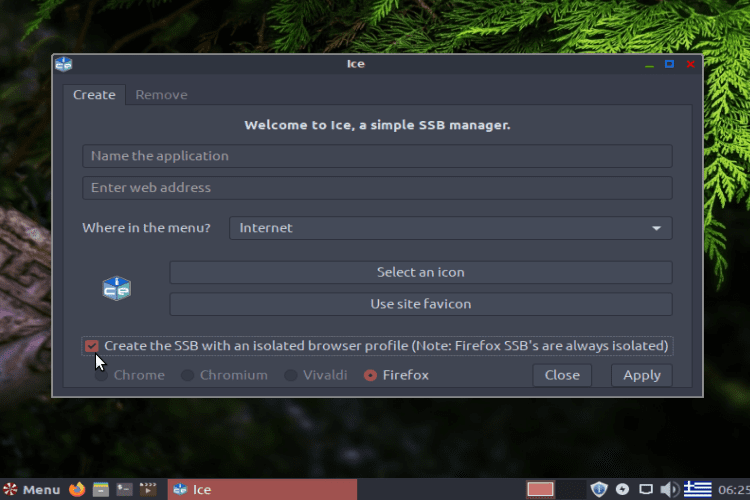Open the file manager taskbar icon
This screenshot has height=500, width=750.
(100, 489)
